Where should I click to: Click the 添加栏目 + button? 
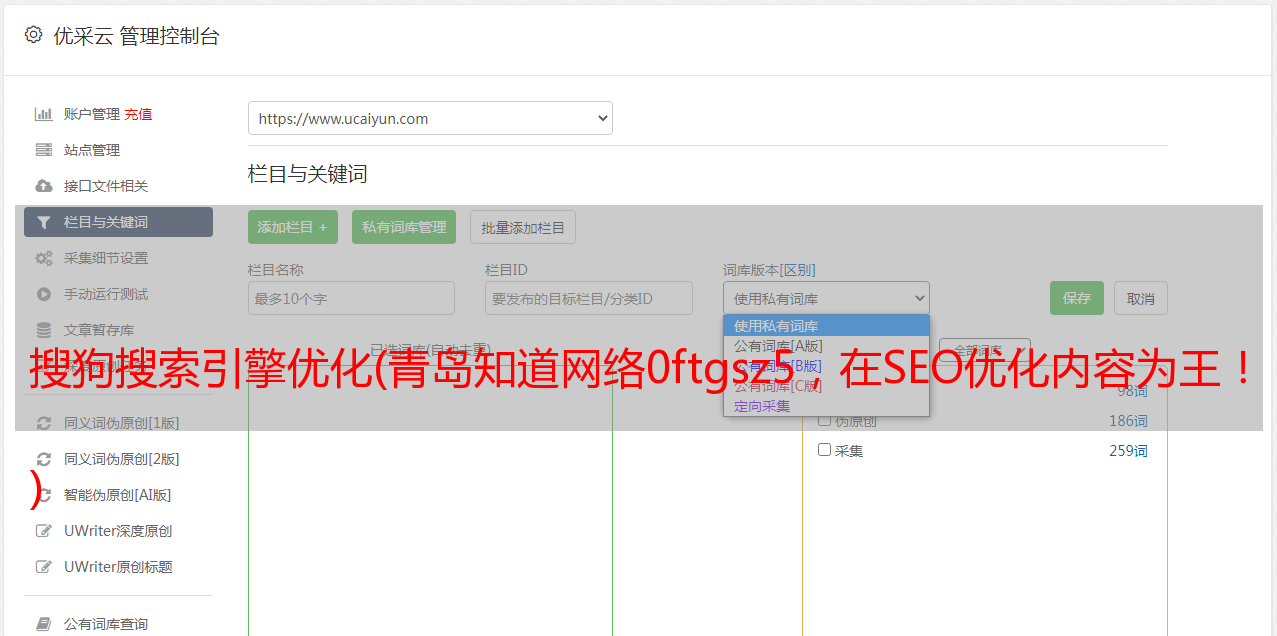[293, 227]
